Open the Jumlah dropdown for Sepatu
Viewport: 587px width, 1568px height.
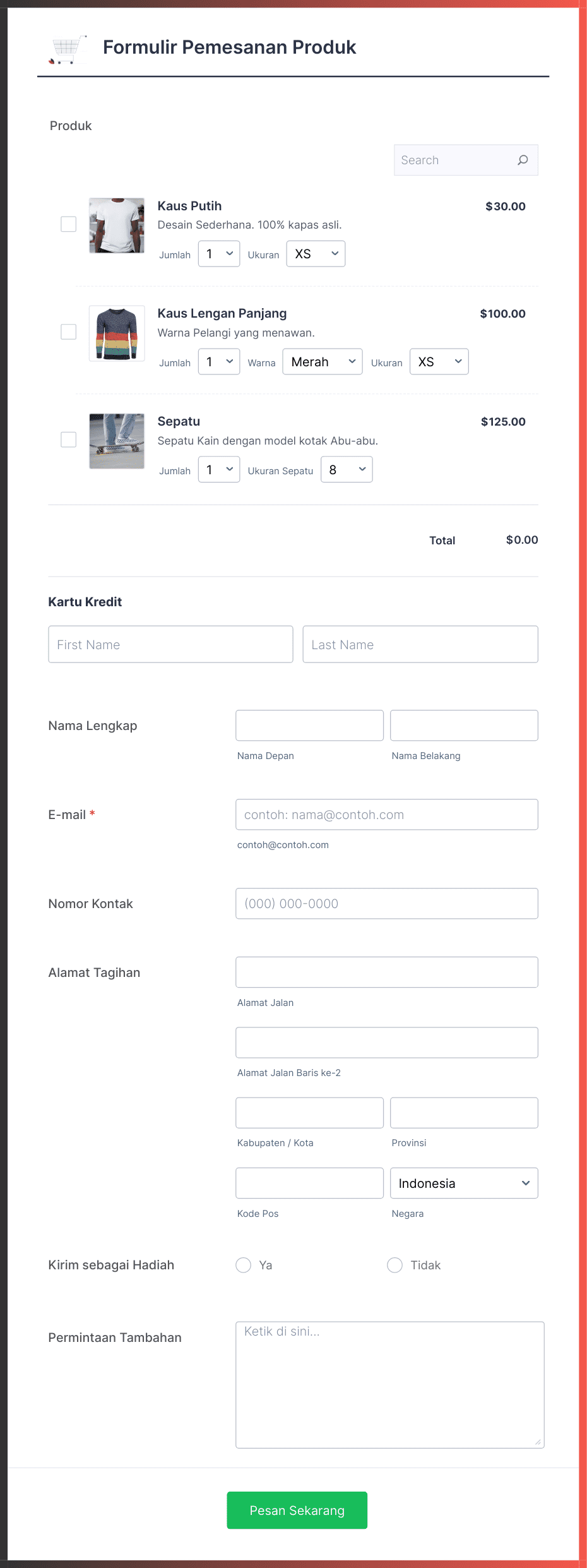[218, 469]
